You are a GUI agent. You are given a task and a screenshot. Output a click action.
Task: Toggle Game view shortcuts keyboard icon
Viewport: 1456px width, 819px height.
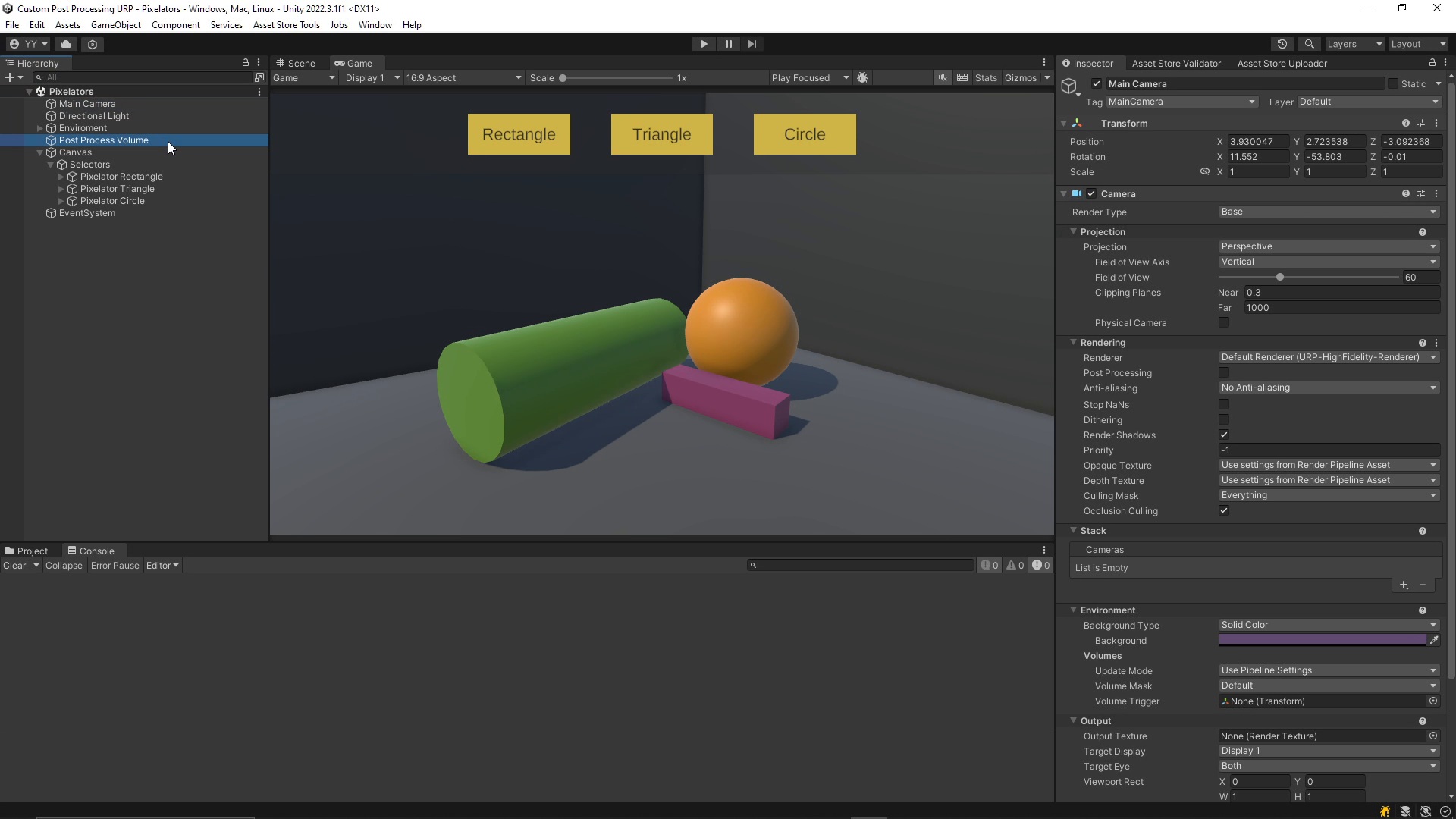coord(962,77)
